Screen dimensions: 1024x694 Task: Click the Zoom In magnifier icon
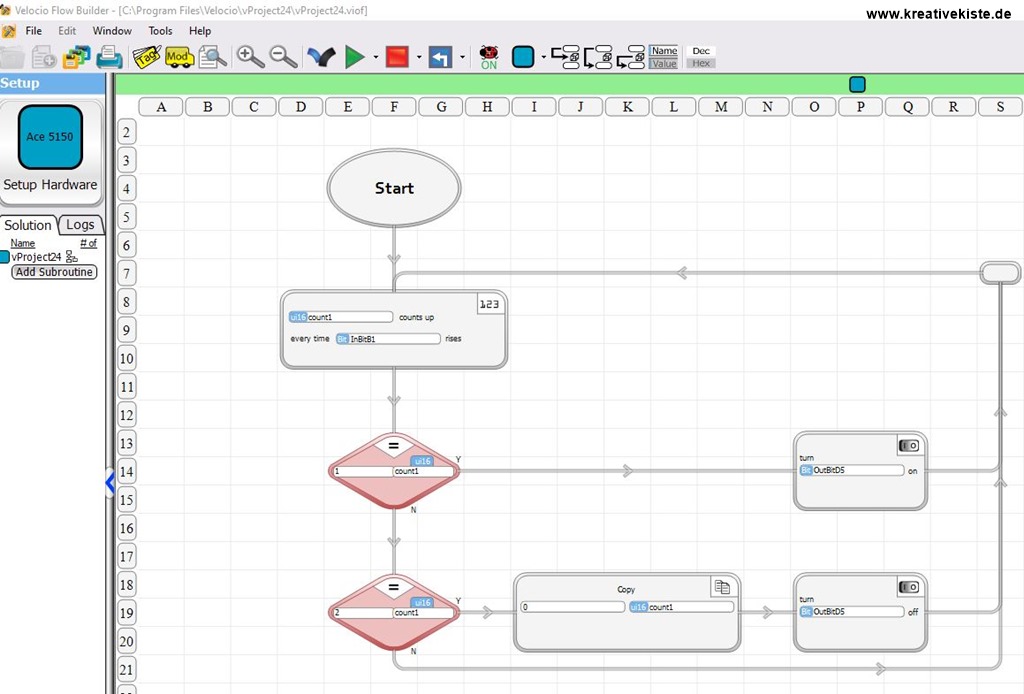(250, 57)
